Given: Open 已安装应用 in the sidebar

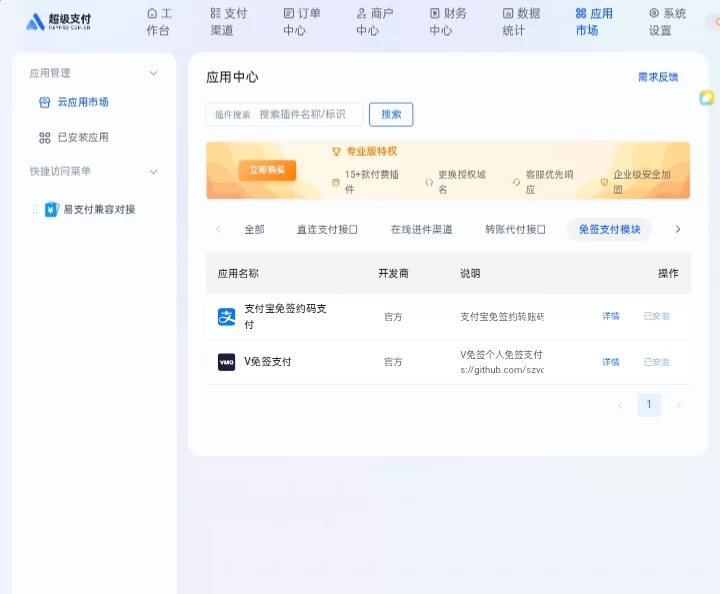Looking at the screenshot, I should pyautogui.click(x=82, y=138).
